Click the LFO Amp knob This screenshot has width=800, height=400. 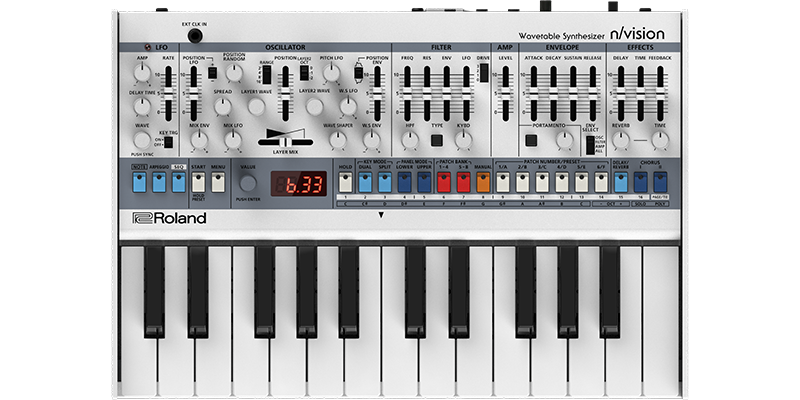click(x=142, y=74)
